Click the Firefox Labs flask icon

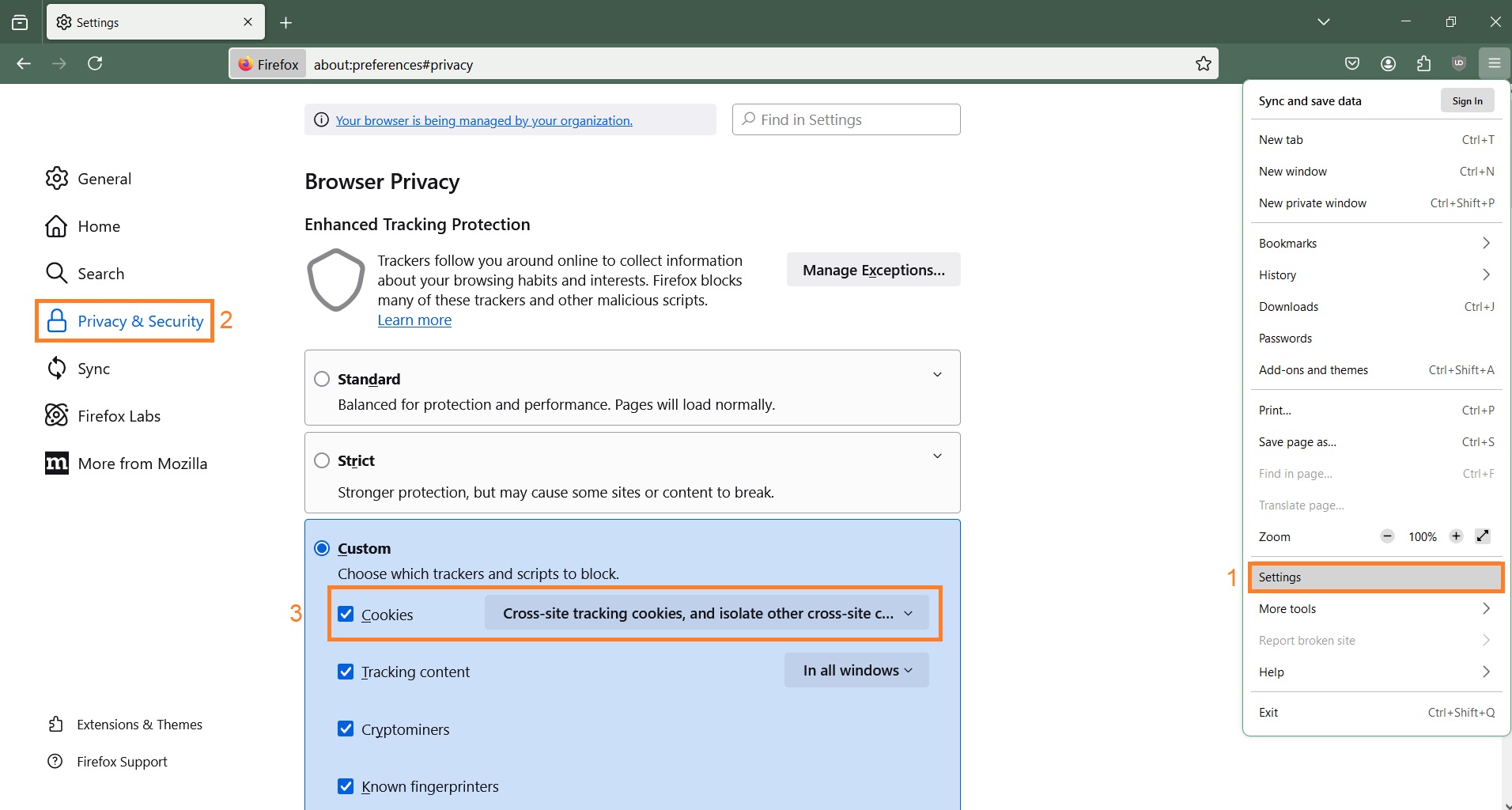[56, 415]
